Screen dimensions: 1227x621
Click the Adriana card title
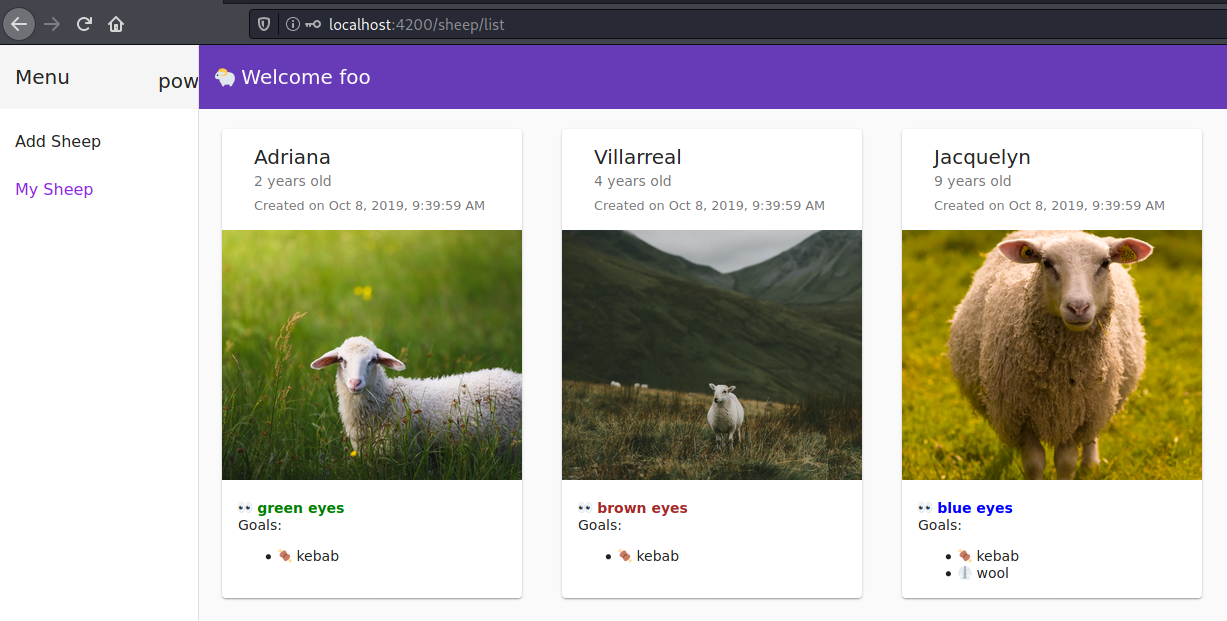pos(292,157)
